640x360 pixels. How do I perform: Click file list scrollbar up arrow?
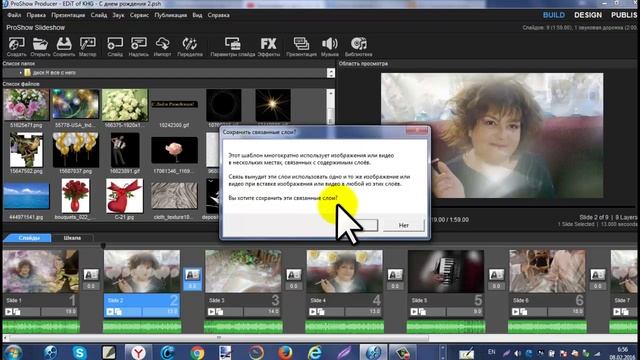tap(331, 93)
